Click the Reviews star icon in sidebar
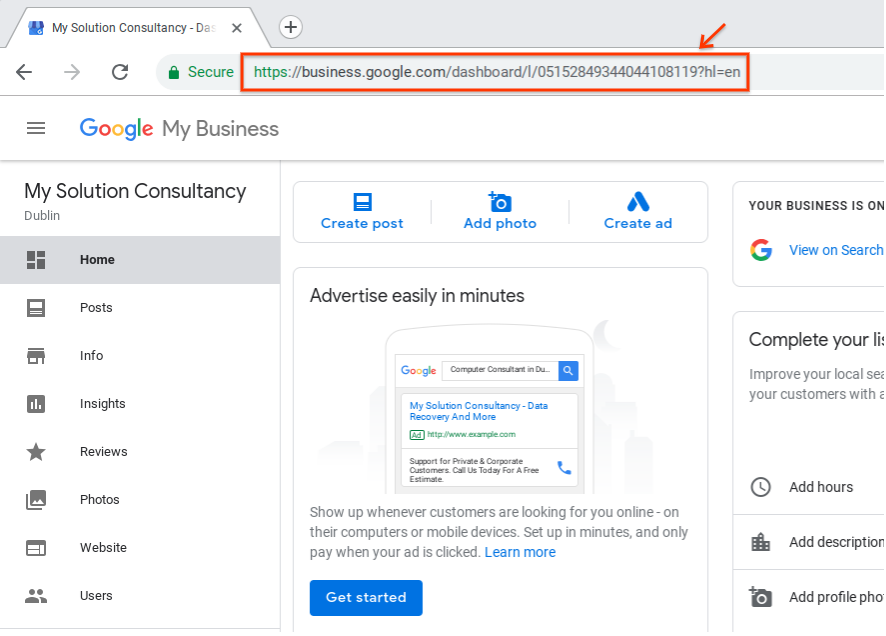The width and height of the screenshot is (886, 636). (x=36, y=451)
